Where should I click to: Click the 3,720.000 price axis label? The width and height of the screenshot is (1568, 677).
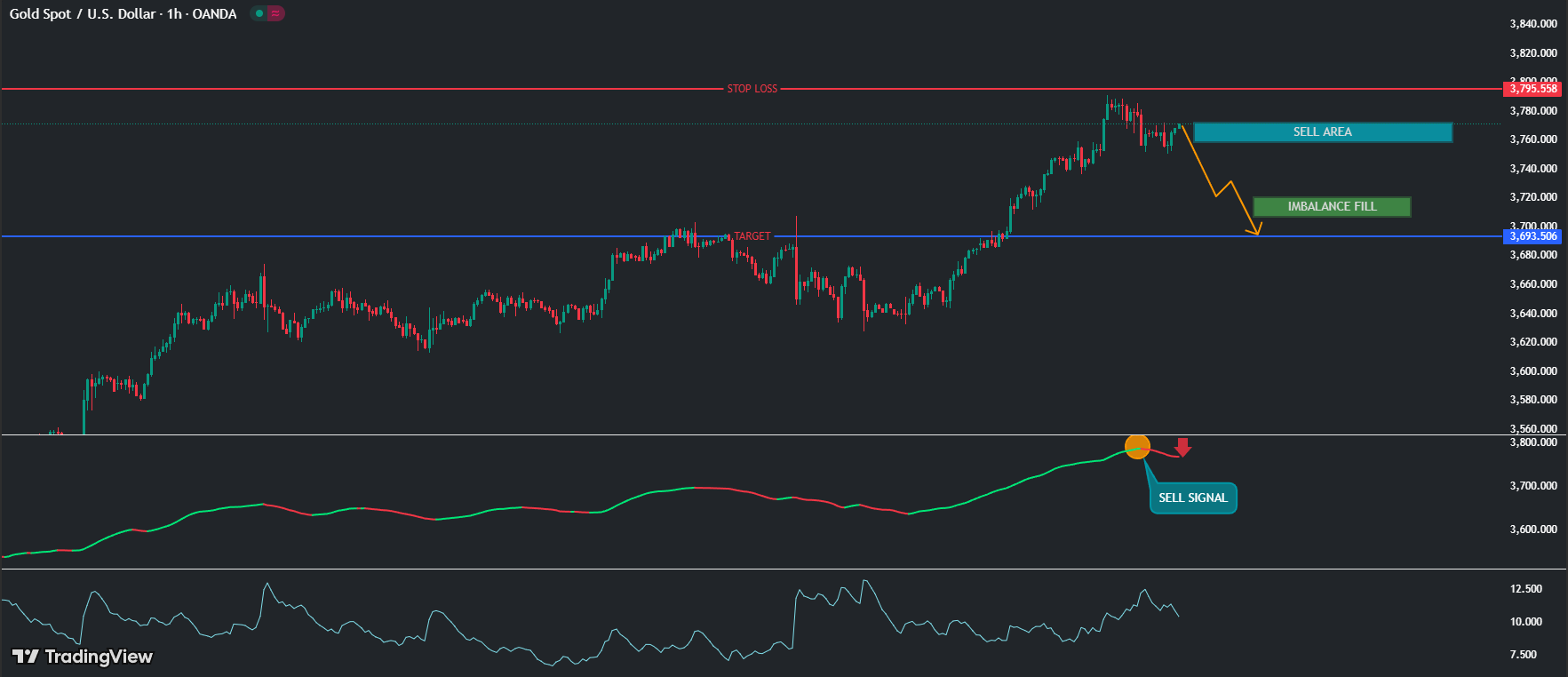click(1533, 197)
